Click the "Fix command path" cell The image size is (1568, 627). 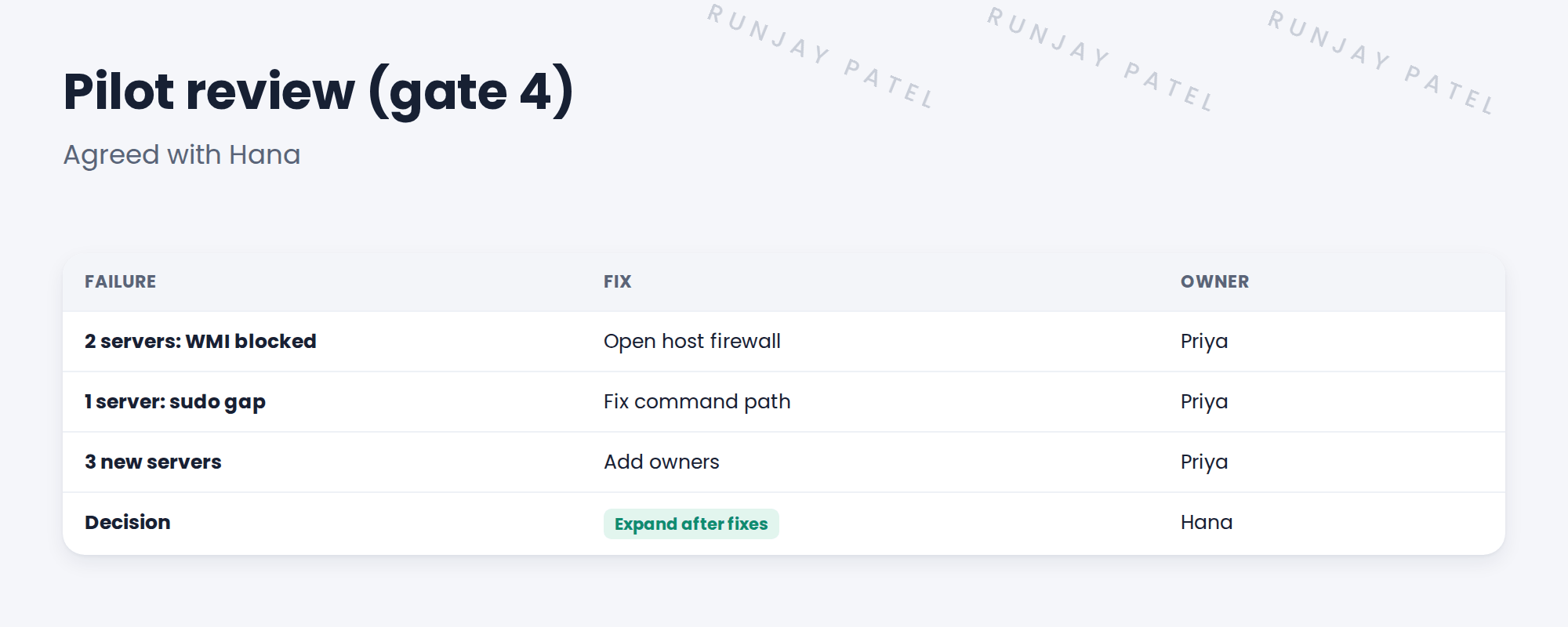pos(697,402)
